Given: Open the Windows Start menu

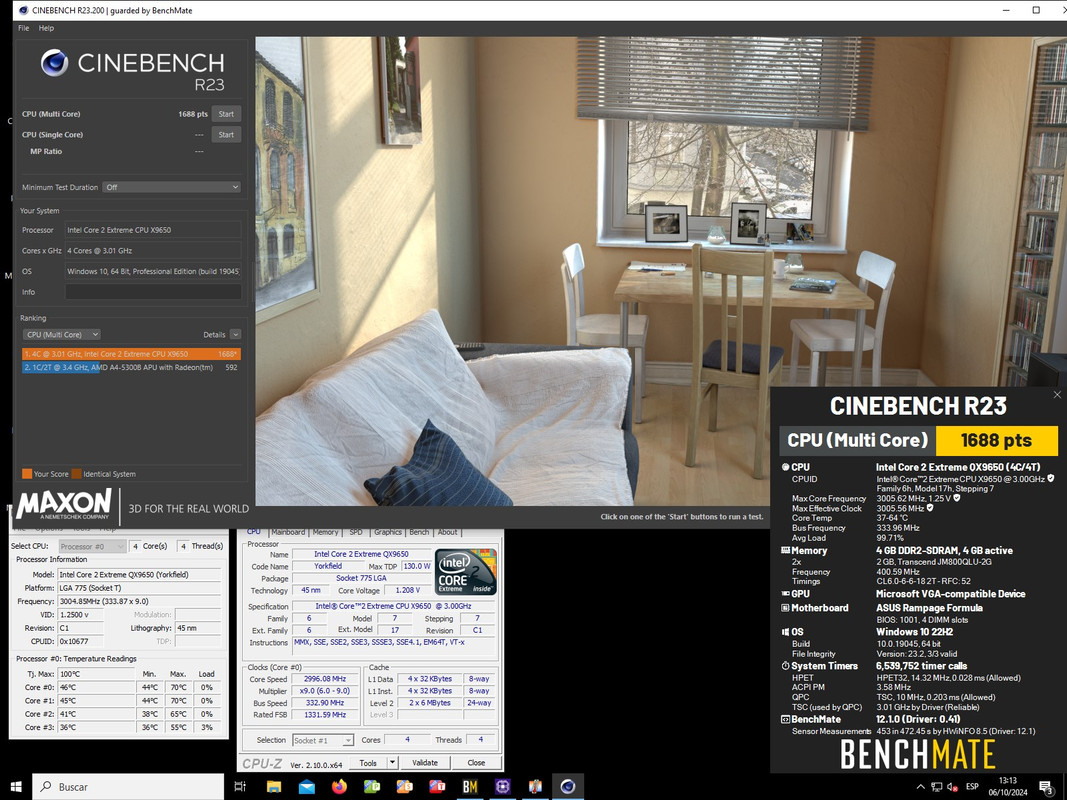Looking at the screenshot, I should click(16, 786).
